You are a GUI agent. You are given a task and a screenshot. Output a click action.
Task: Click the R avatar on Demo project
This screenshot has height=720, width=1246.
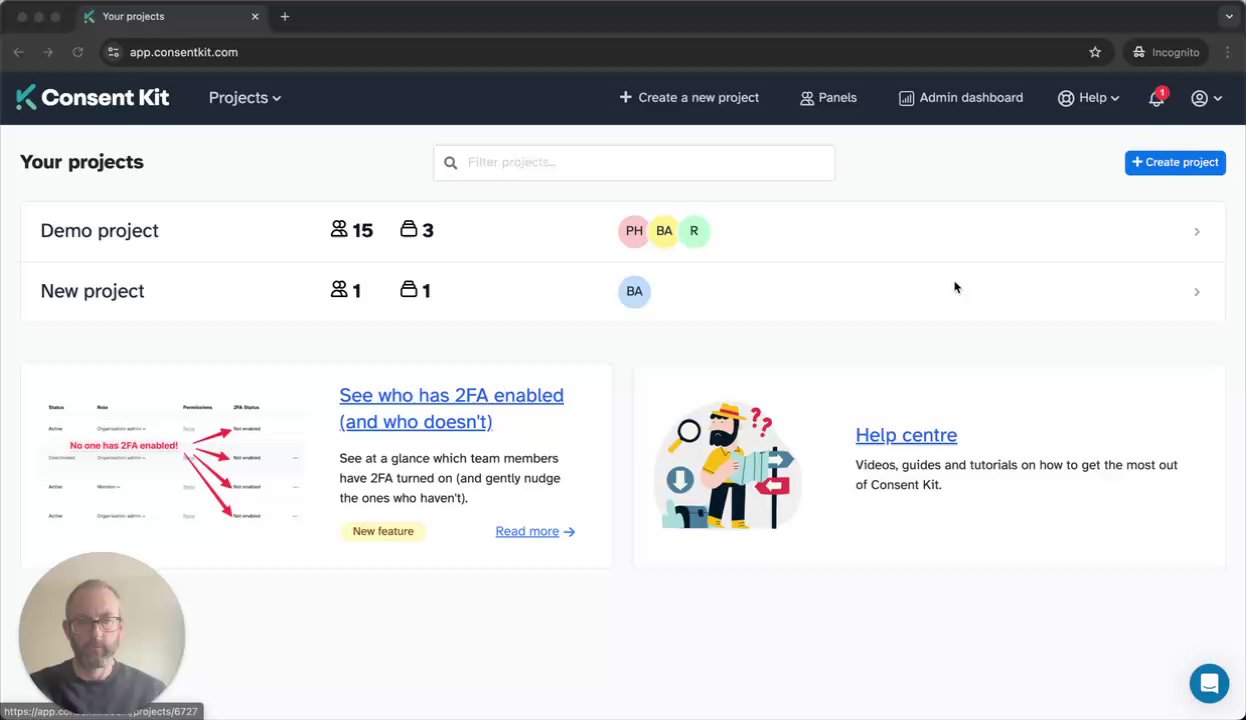[x=694, y=231]
